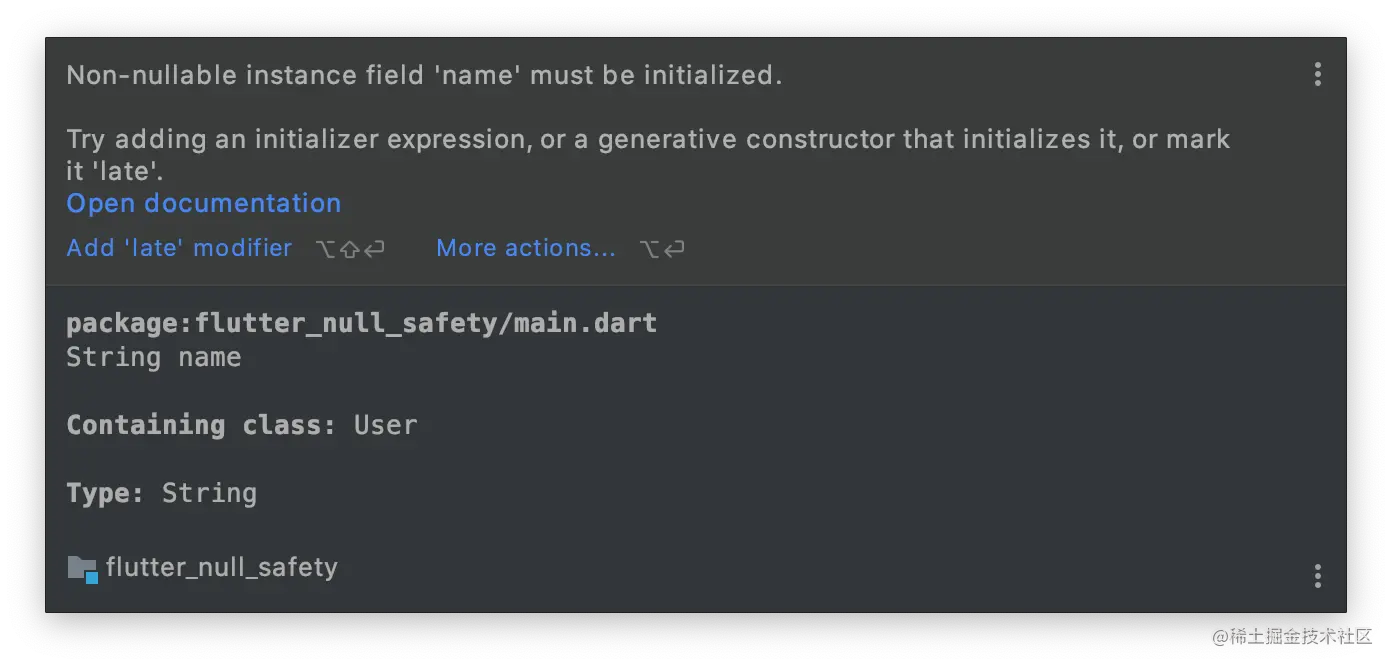Screen dimensions: 1392x666
Task: Click the 'Try adding an initializer expression' suggestion
Action: click(x=648, y=155)
